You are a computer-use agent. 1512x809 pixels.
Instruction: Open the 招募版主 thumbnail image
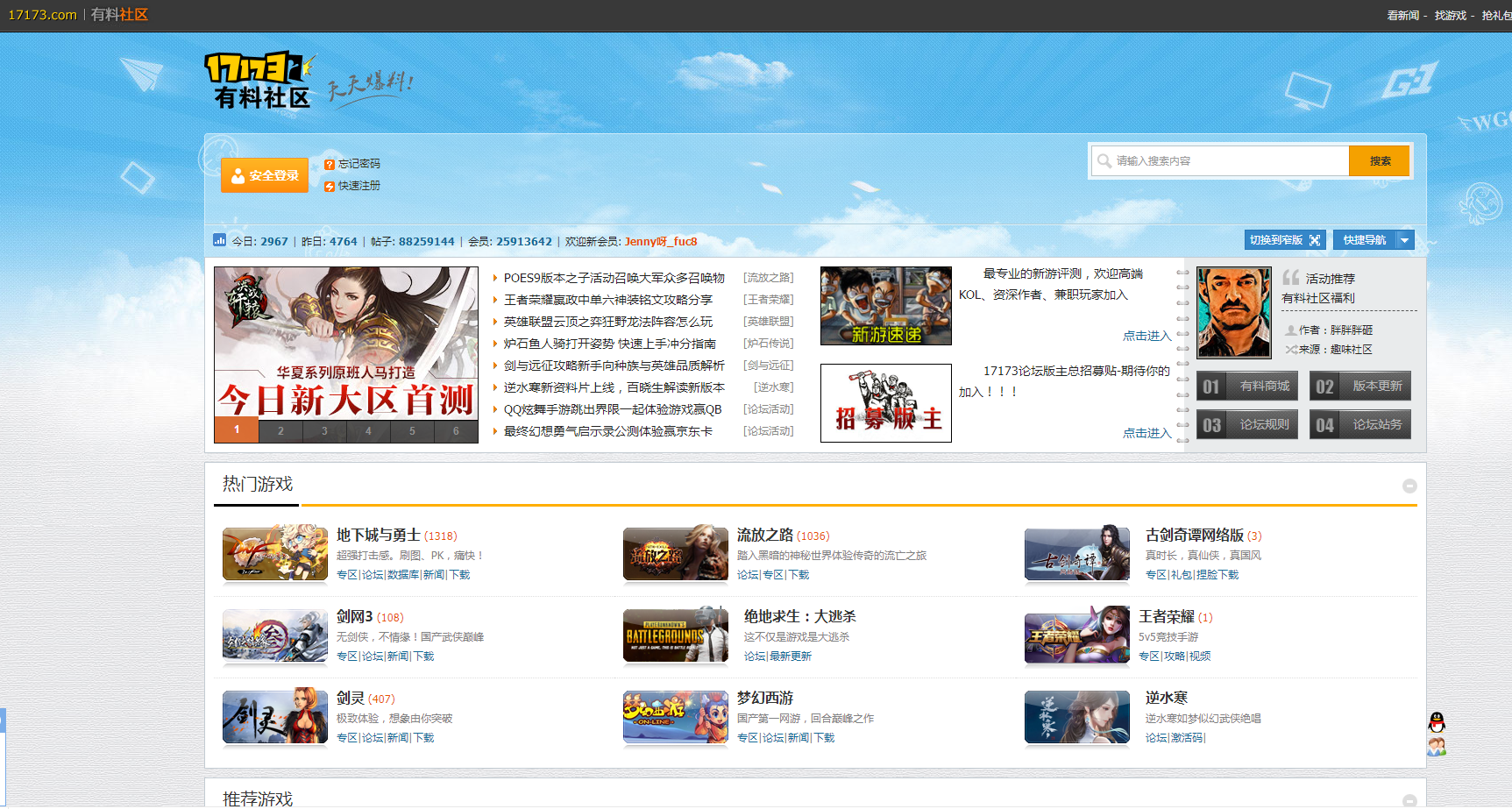(885, 403)
